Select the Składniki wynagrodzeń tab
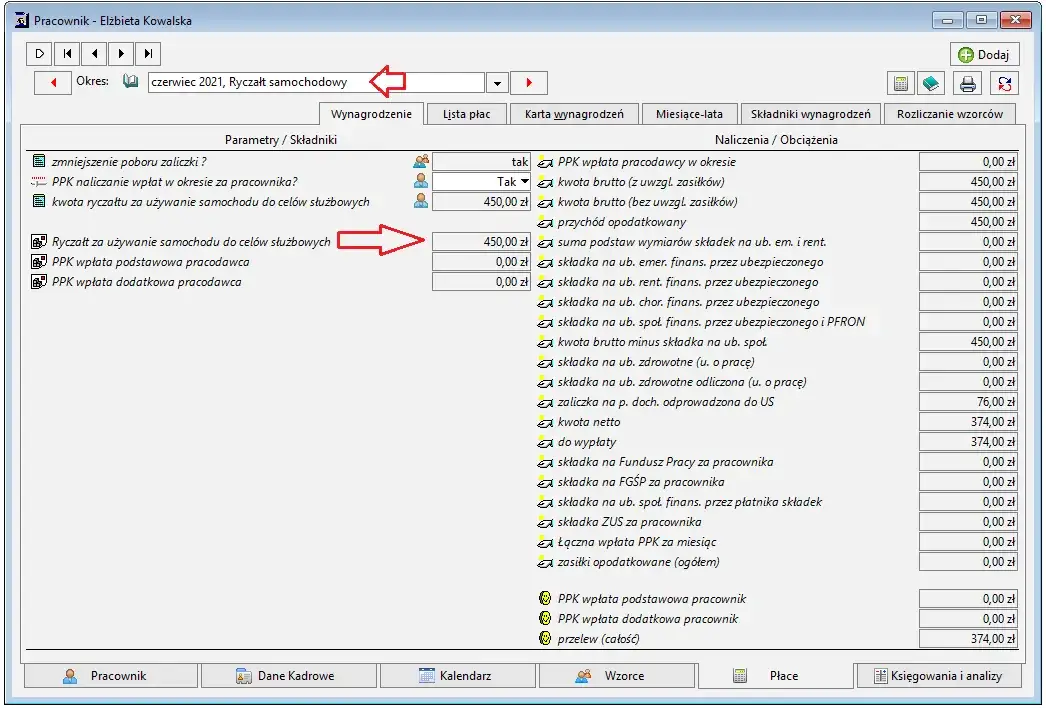 pyautogui.click(x=811, y=114)
